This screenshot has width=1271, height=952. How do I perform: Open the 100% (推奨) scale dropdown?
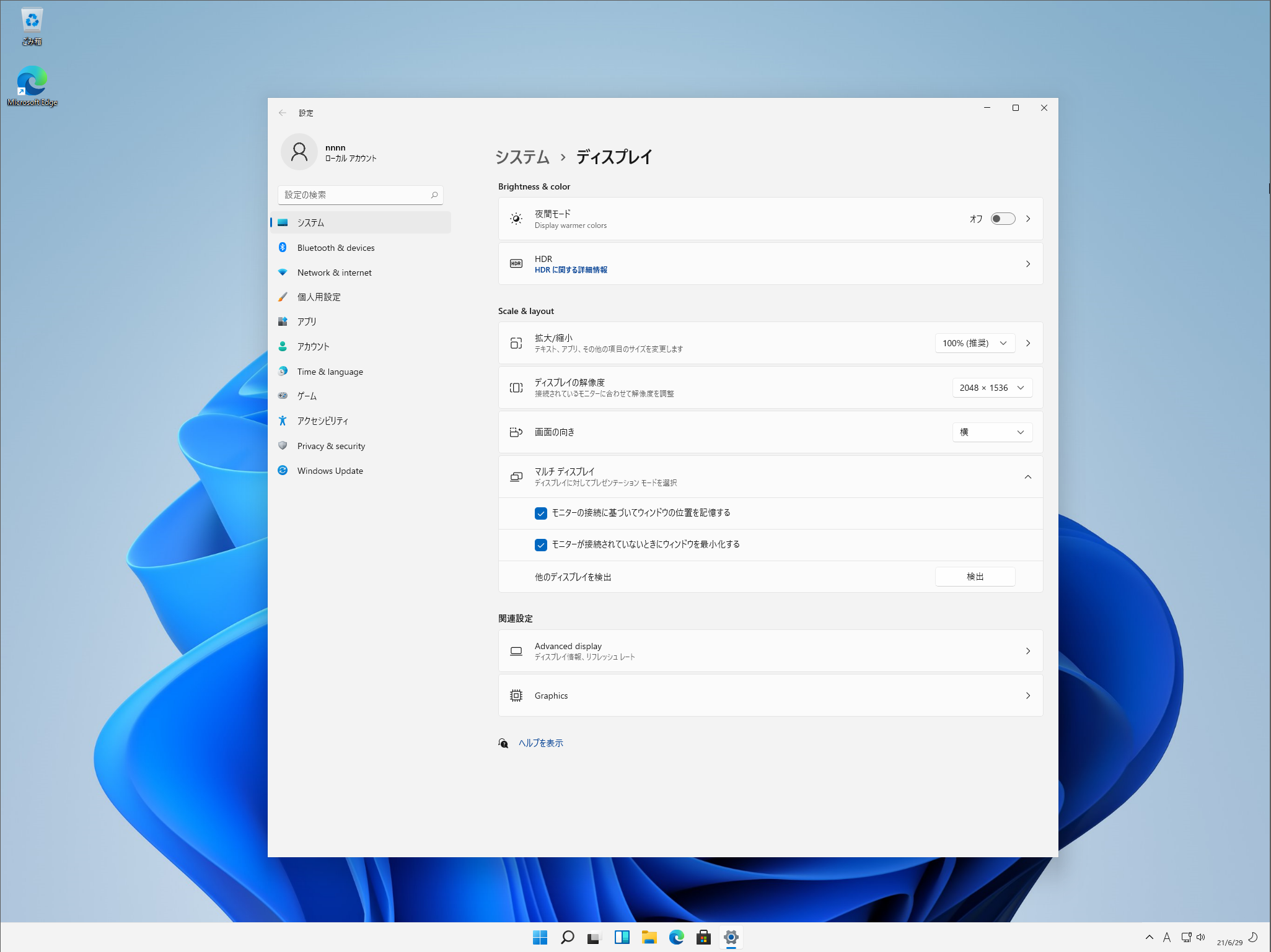[x=975, y=343]
